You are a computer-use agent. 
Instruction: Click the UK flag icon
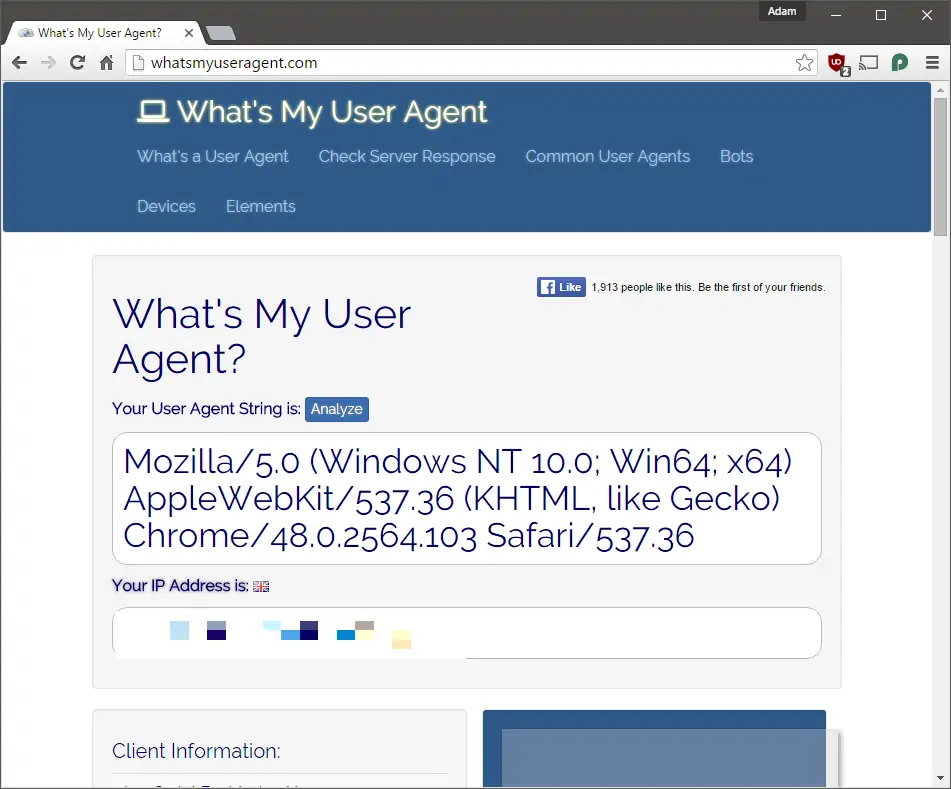[261, 586]
